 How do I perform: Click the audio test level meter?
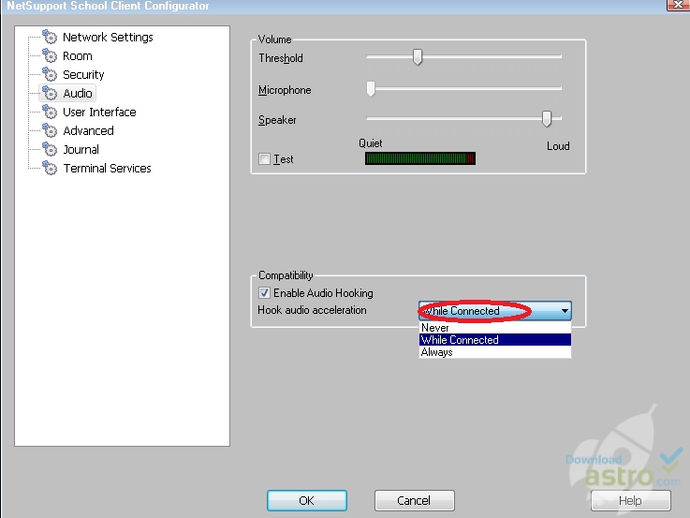tap(420, 158)
